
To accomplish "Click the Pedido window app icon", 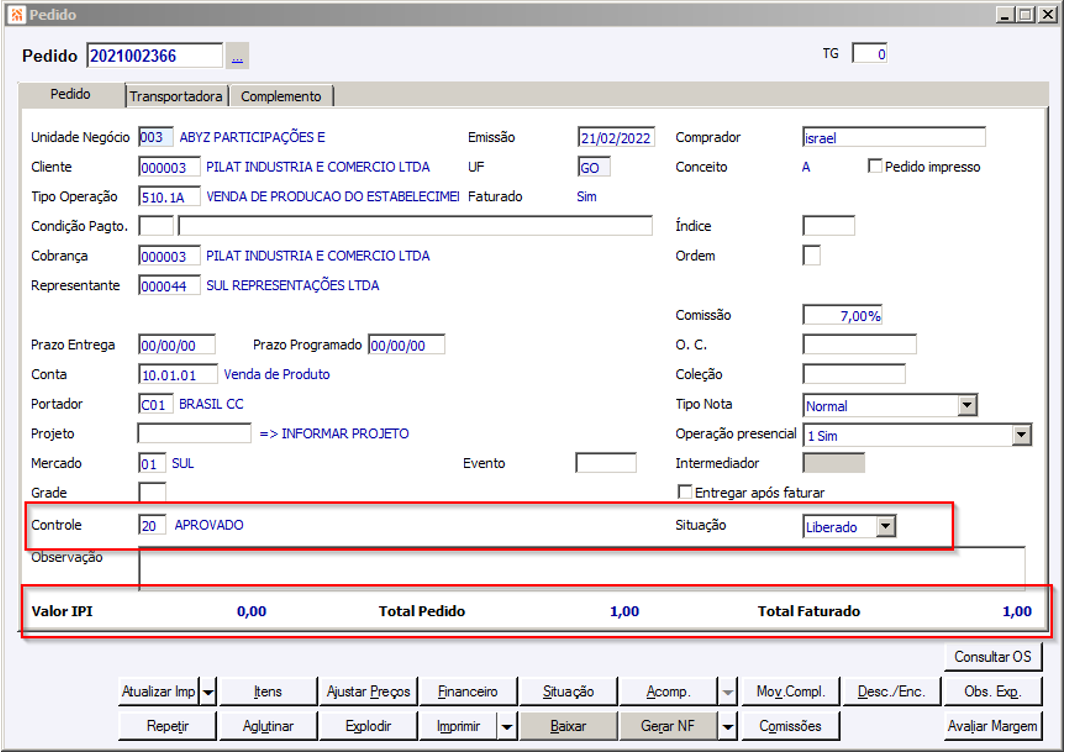I will pos(16,14).
